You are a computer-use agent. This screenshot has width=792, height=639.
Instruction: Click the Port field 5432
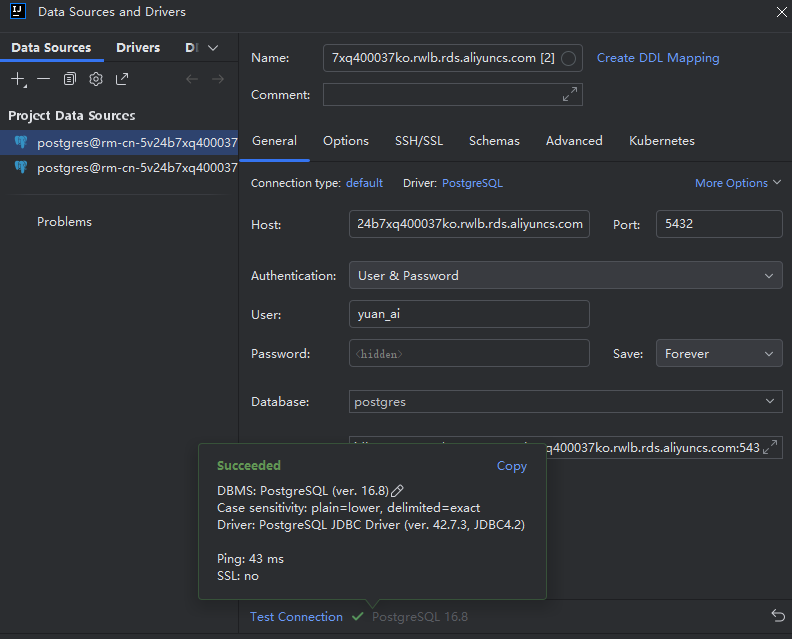point(719,224)
